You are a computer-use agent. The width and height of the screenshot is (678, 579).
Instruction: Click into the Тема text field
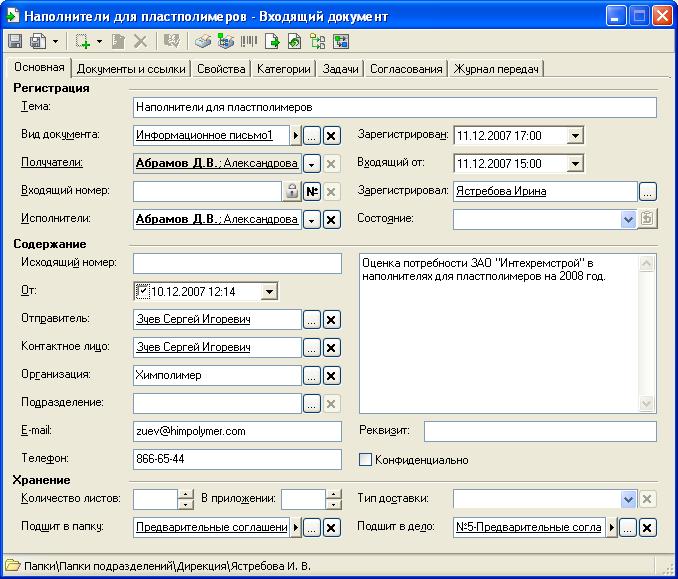click(x=394, y=107)
